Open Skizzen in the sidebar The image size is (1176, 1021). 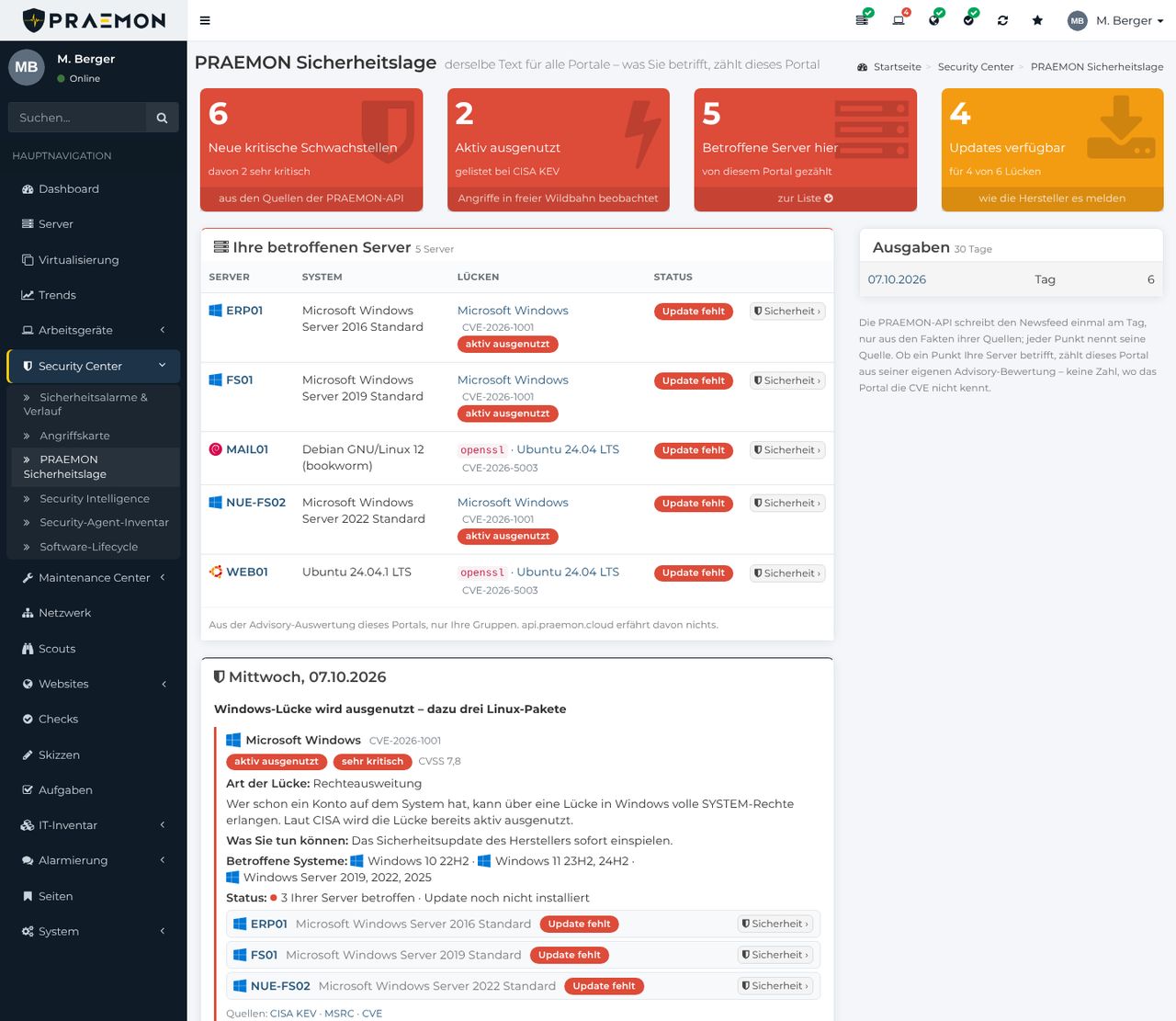pos(93,754)
